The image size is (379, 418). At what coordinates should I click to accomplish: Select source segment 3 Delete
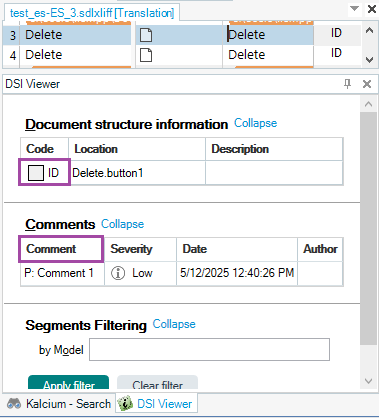click(75, 35)
